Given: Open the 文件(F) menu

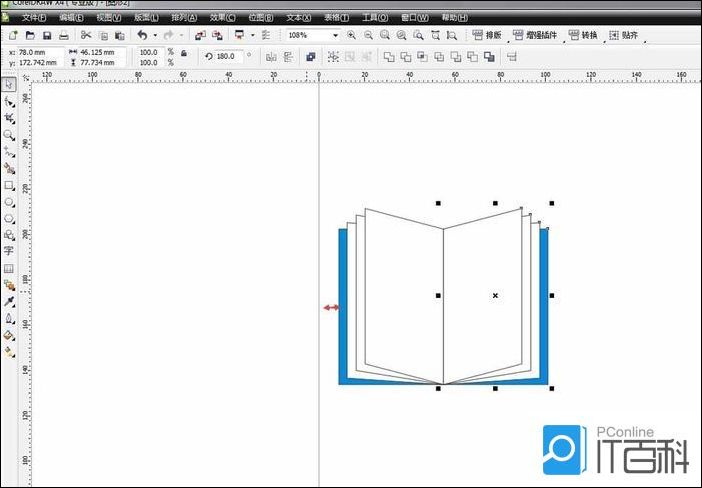Looking at the screenshot, I should [x=34, y=17].
